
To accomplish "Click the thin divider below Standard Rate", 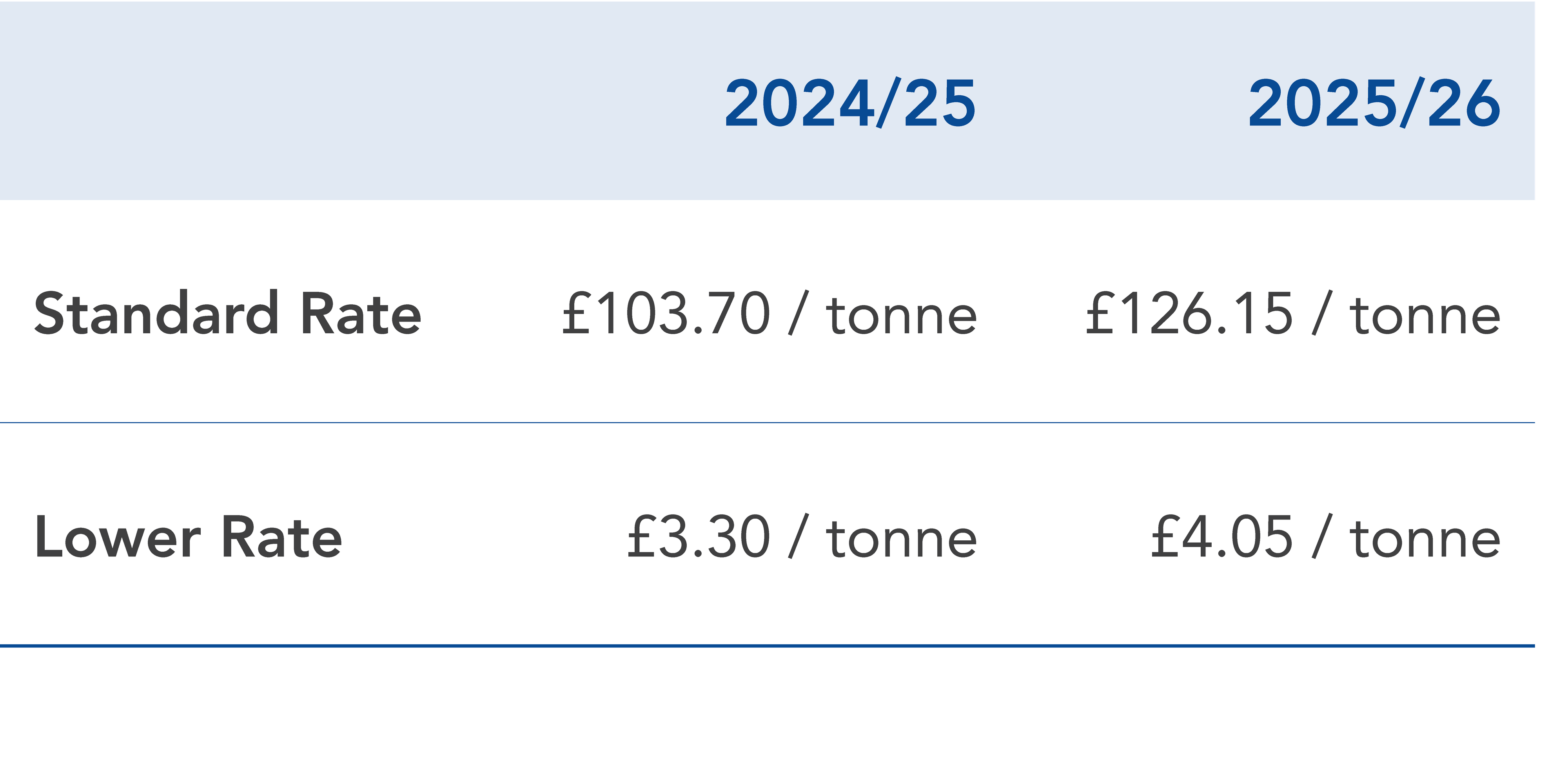I will pos(767,422).
